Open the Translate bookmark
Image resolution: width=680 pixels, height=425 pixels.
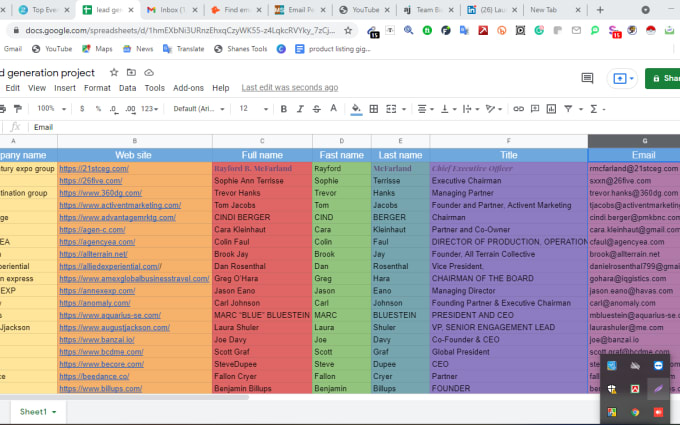click(183, 49)
